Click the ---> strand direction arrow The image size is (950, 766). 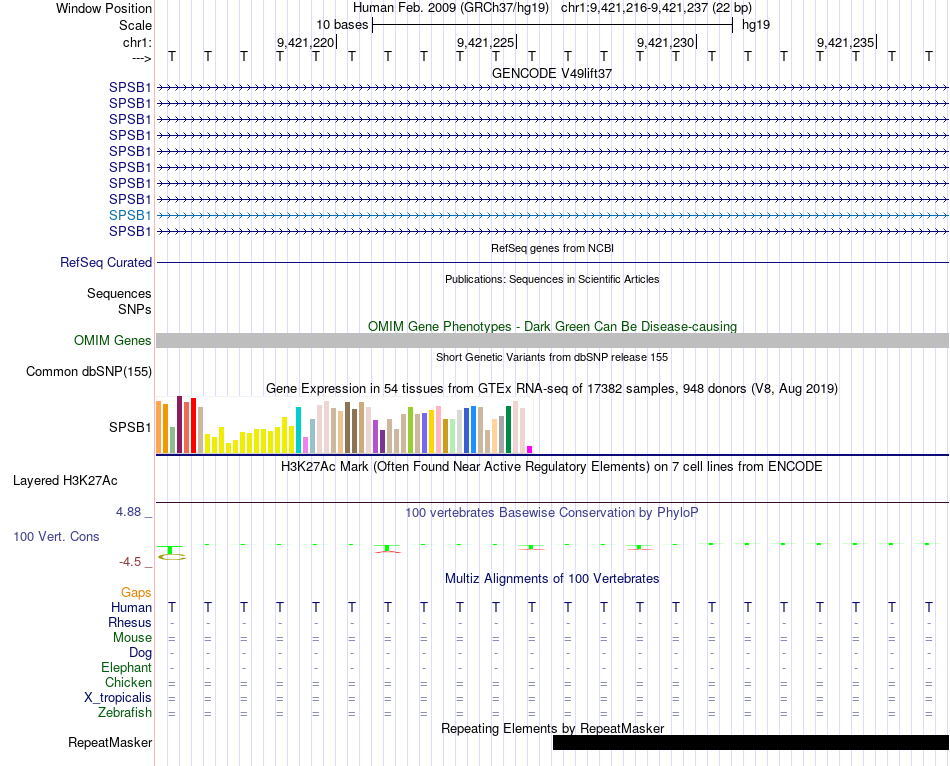142,58
